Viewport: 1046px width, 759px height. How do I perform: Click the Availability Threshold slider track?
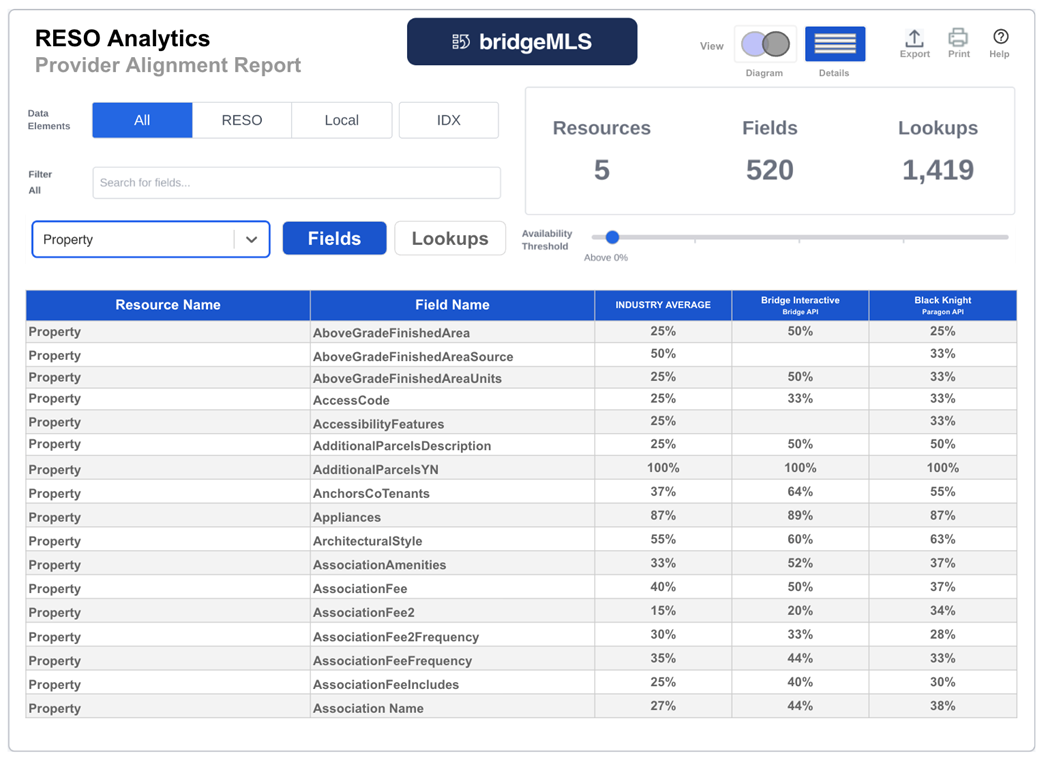[x=799, y=237]
